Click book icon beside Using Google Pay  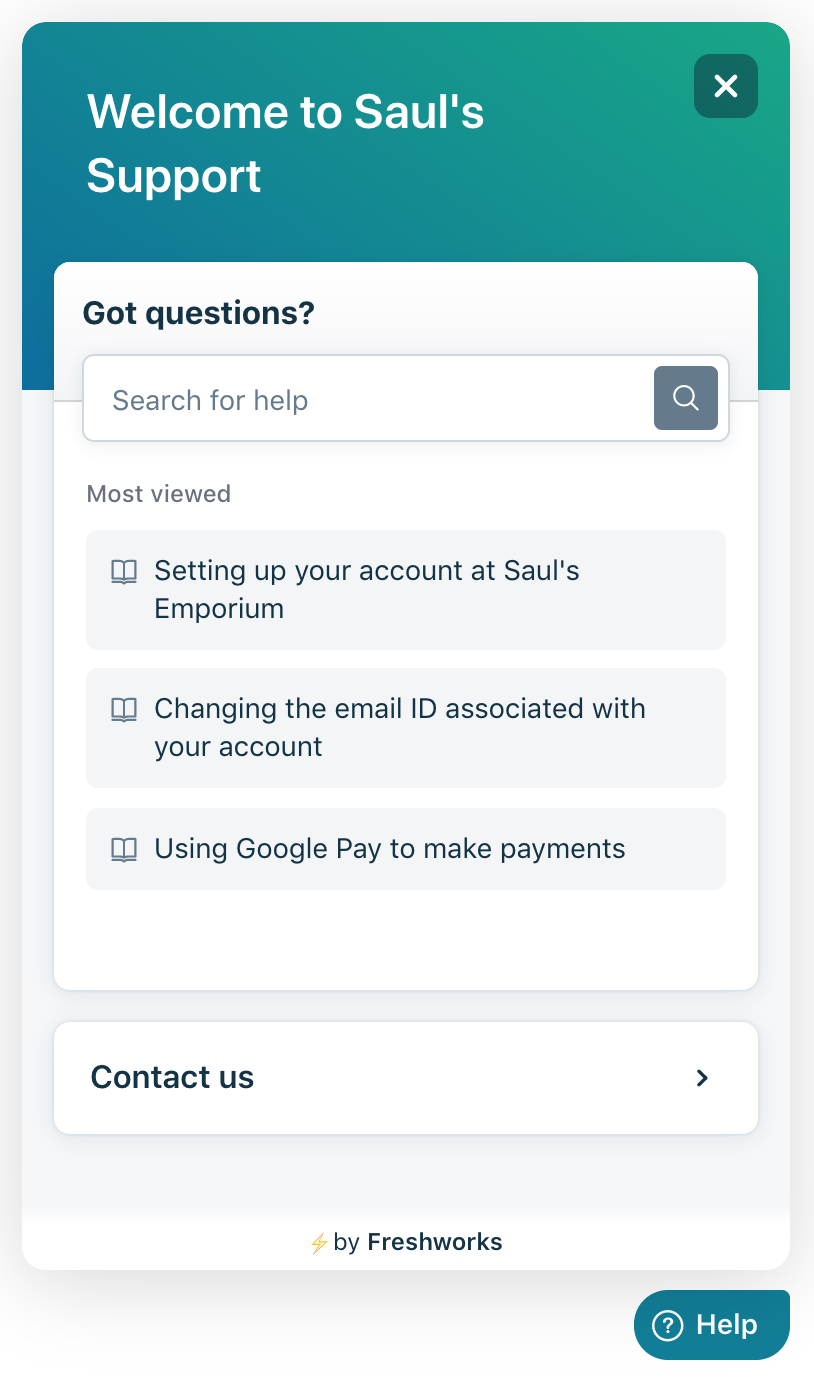[124, 850]
